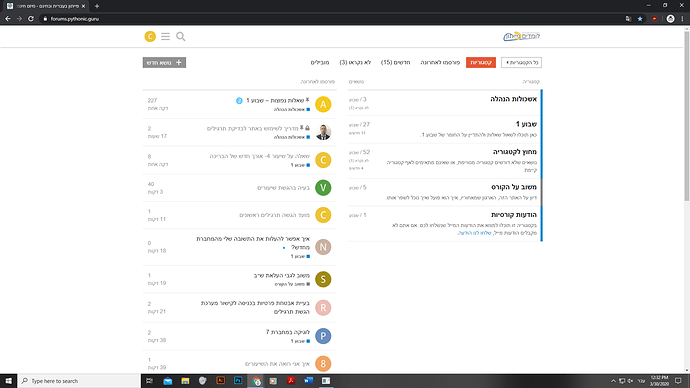Open the yellow C user avatar menu

coord(150,37)
